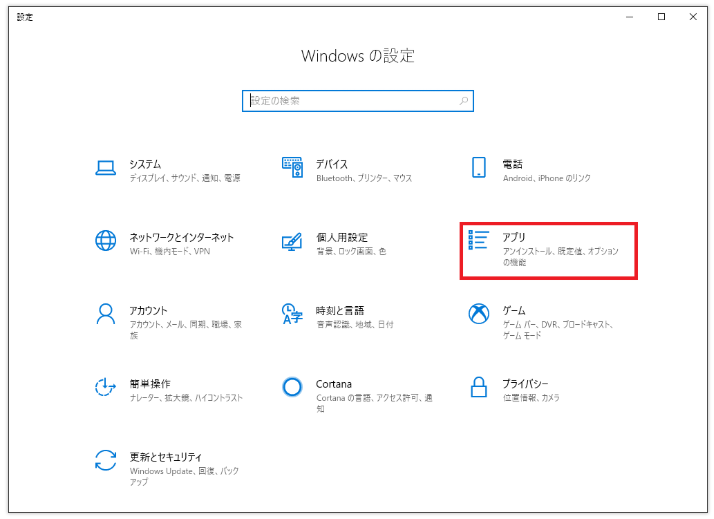The height and width of the screenshot is (519, 714).
Task: Click the '背景、ロック画面、色' description
Action: click(352, 251)
